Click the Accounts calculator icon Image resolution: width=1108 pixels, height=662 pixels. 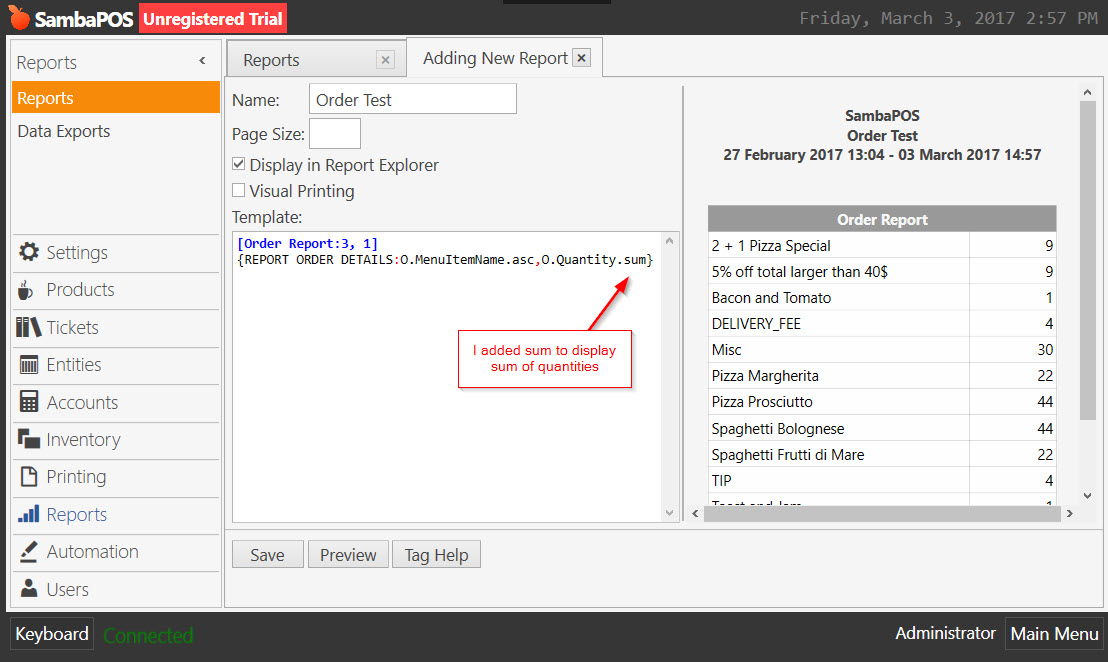pos(30,403)
